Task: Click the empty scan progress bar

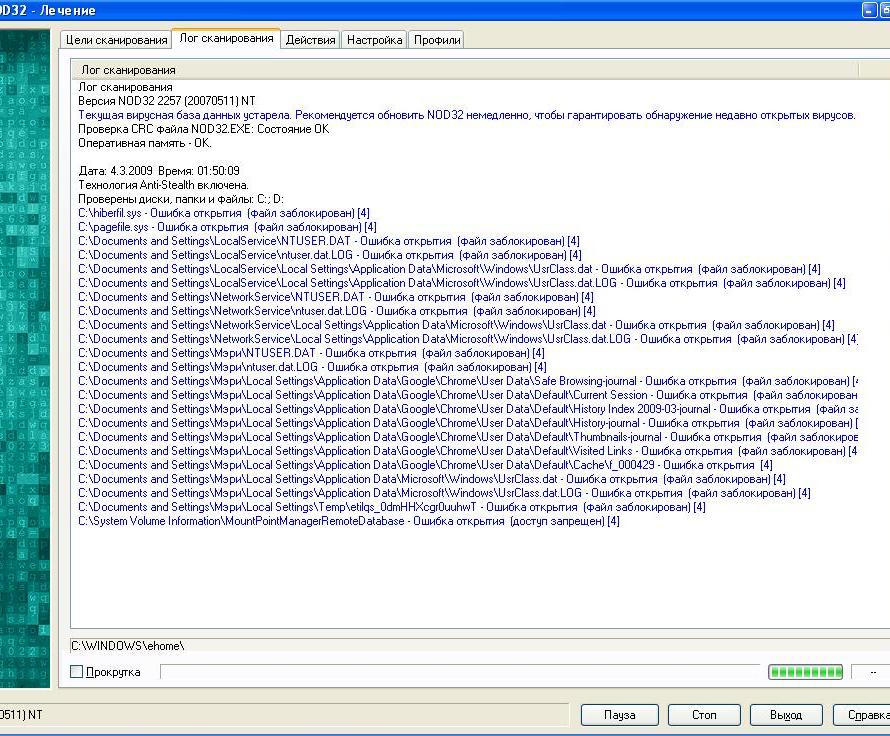Action: [459, 672]
